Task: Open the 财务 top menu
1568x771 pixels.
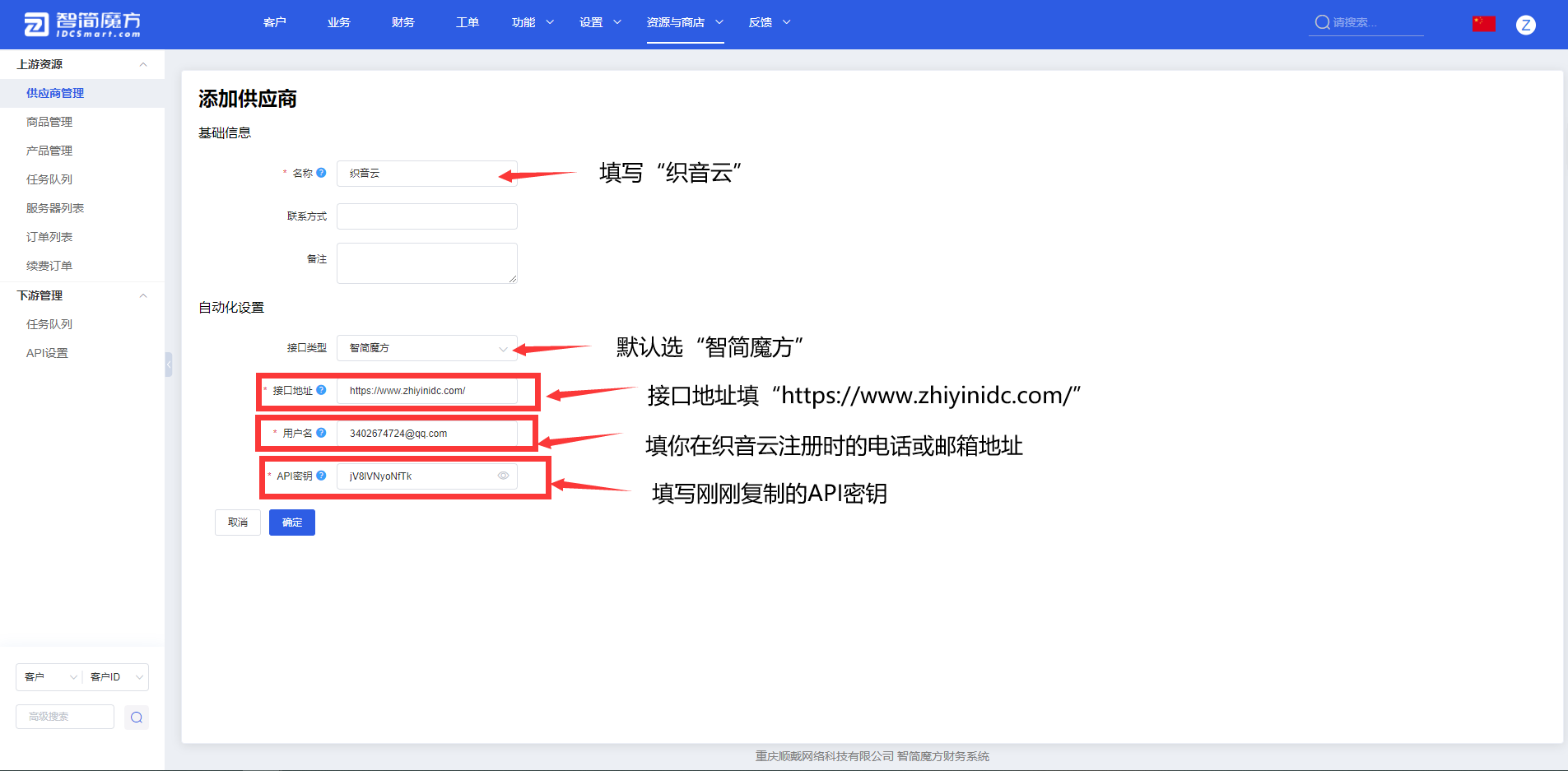Action: click(x=402, y=22)
